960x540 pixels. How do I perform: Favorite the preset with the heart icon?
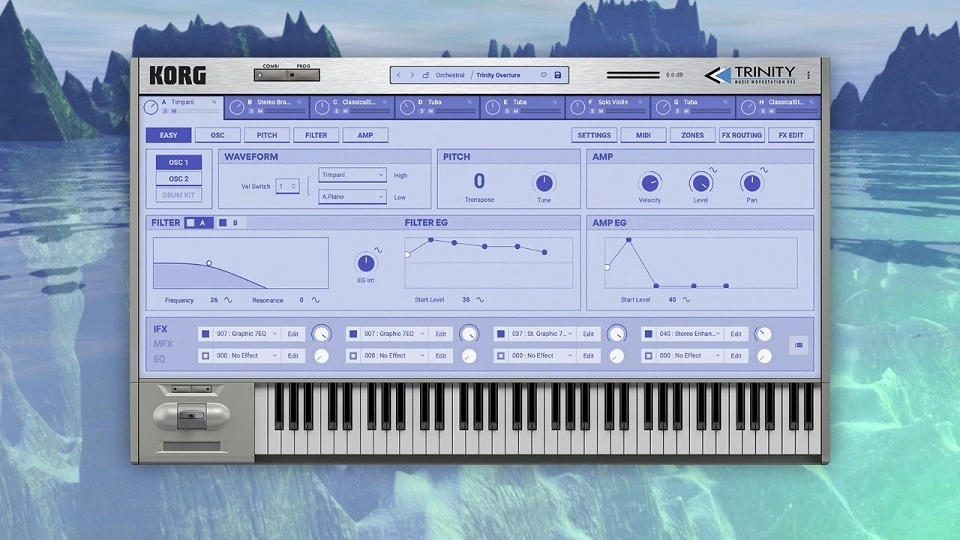click(x=544, y=75)
